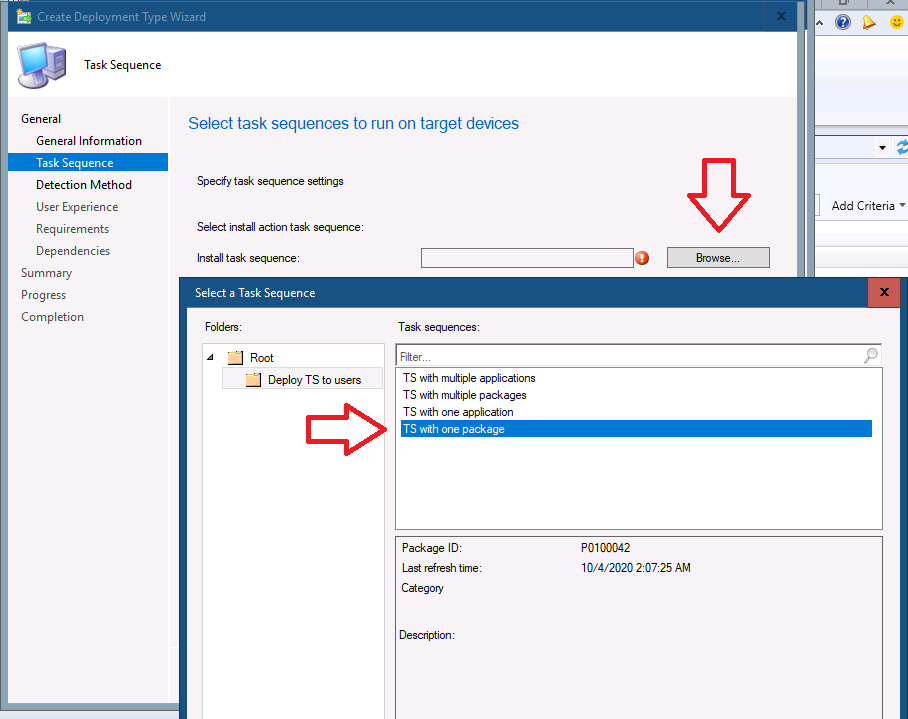
Task: Click the last refresh time 10/4/2020 2:07:25 AM
Action: coord(635,568)
